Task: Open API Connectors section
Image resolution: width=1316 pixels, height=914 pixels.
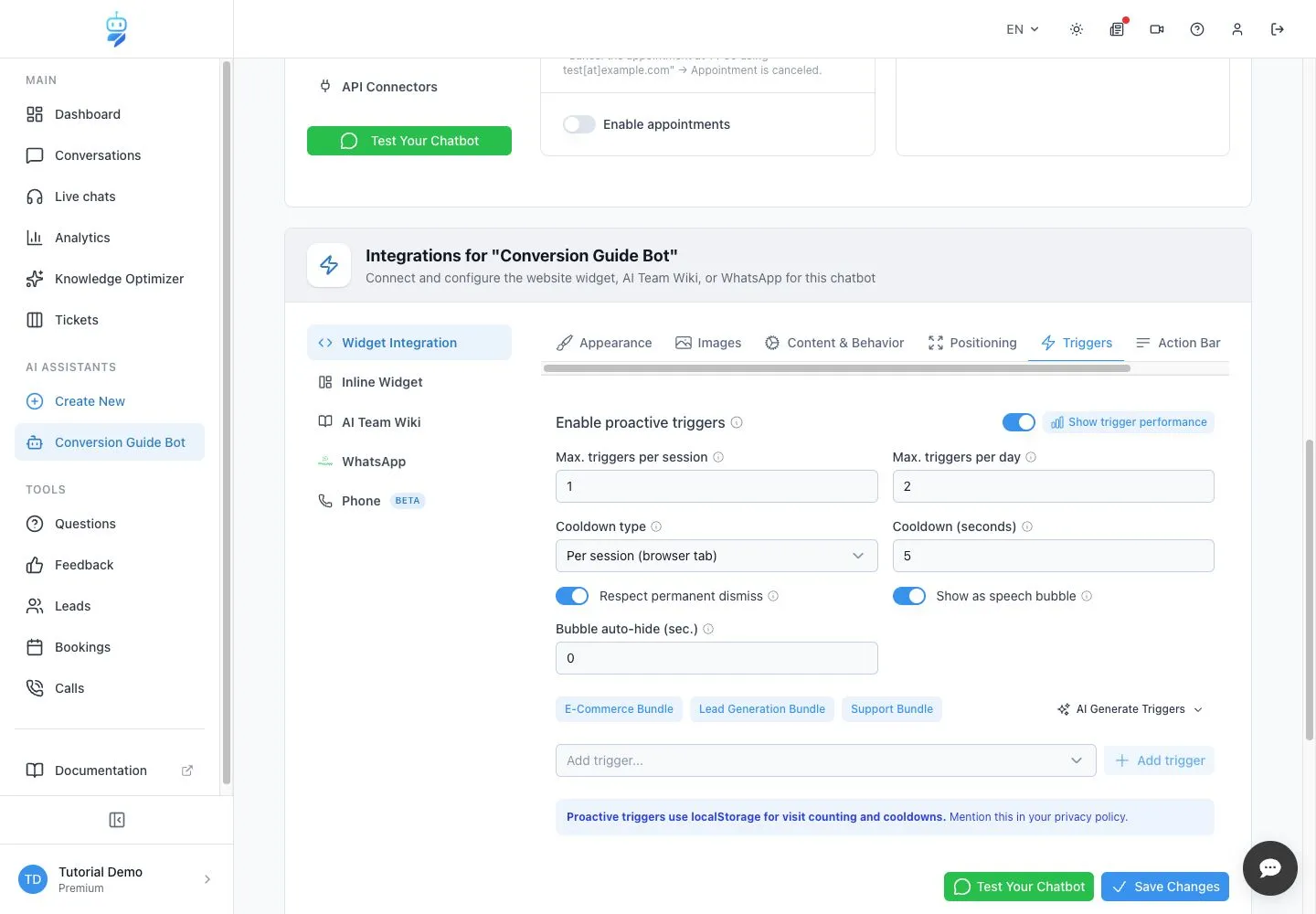Action: pos(409,87)
